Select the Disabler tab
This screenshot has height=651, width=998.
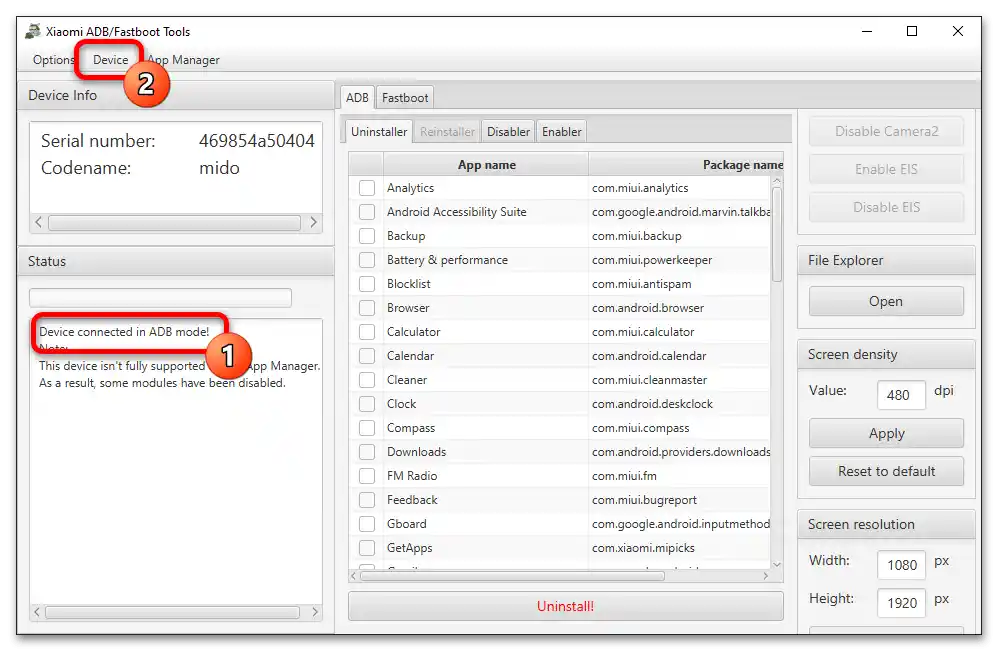tap(509, 132)
